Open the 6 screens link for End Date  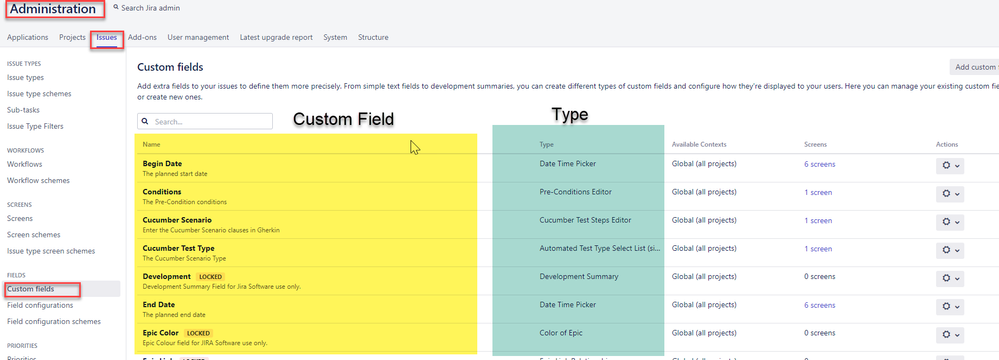coord(819,305)
